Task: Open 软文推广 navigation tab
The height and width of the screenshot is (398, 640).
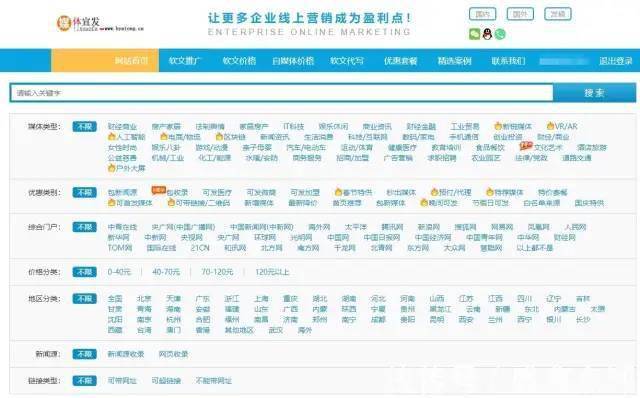Action: [x=185, y=61]
